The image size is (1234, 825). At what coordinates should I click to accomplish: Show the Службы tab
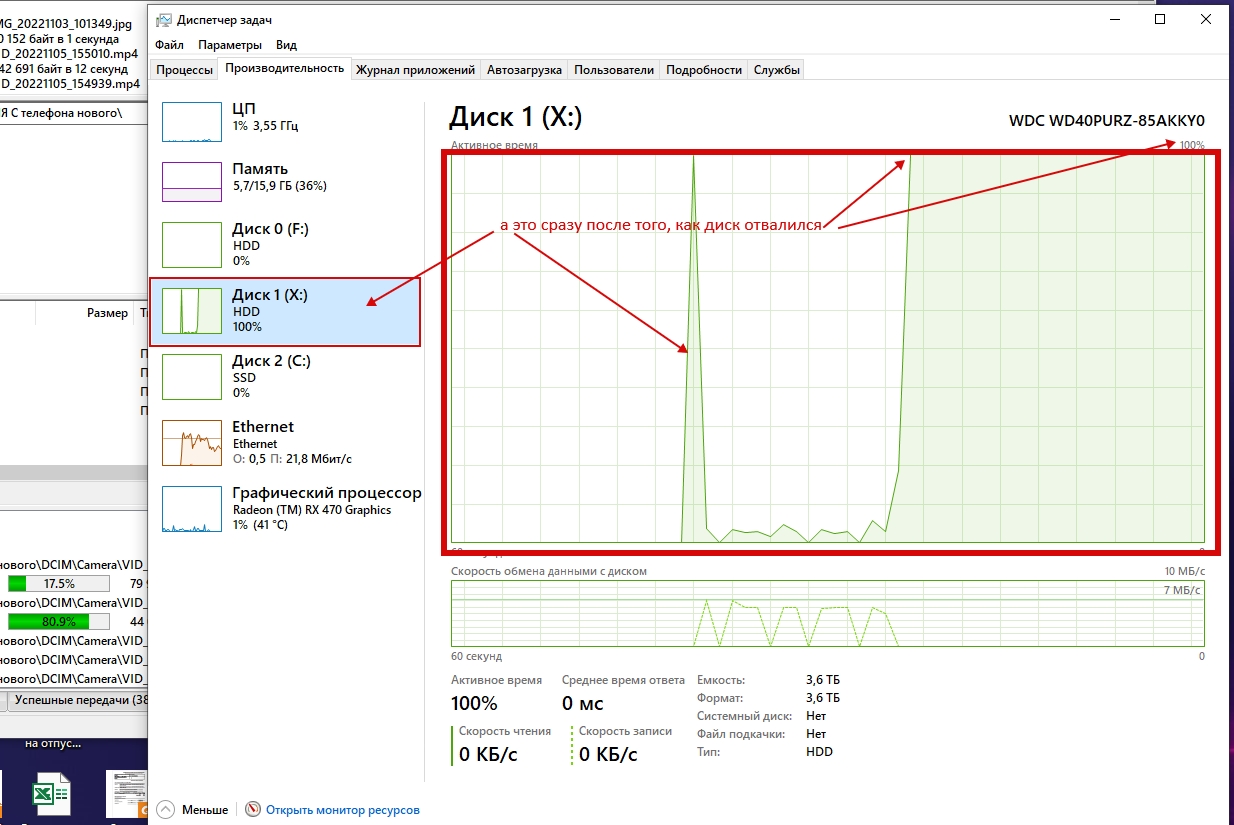tap(776, 70)
